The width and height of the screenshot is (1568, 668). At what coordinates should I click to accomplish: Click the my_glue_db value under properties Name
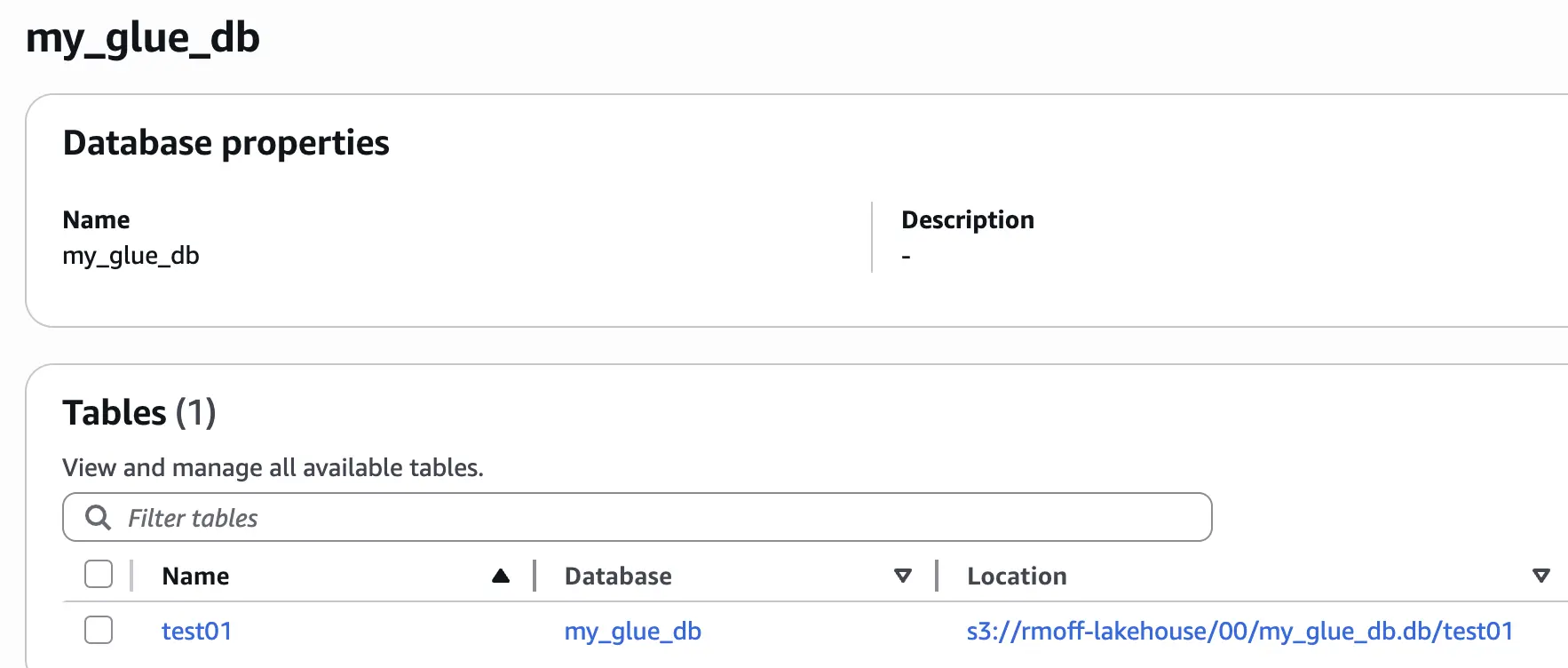[131, 256]
